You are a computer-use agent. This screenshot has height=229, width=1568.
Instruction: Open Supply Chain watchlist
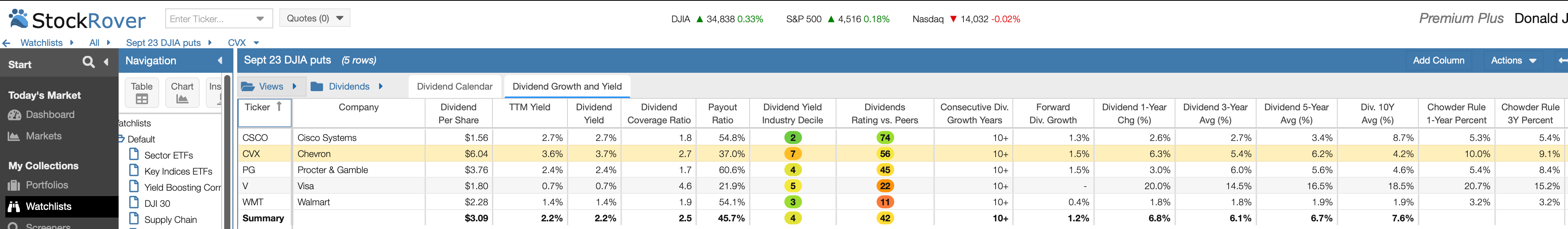(x=163, y=219)
